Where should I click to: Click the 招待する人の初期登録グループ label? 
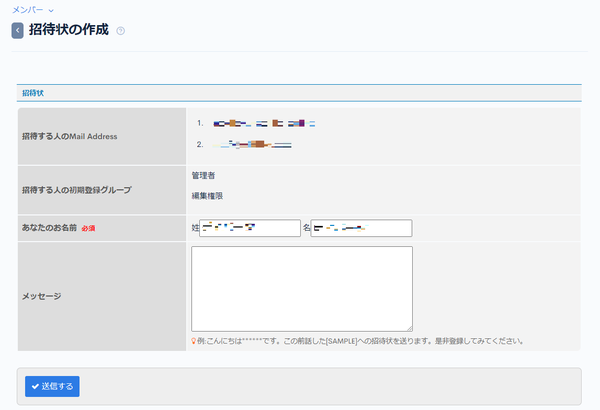click(x=77, y=190)
